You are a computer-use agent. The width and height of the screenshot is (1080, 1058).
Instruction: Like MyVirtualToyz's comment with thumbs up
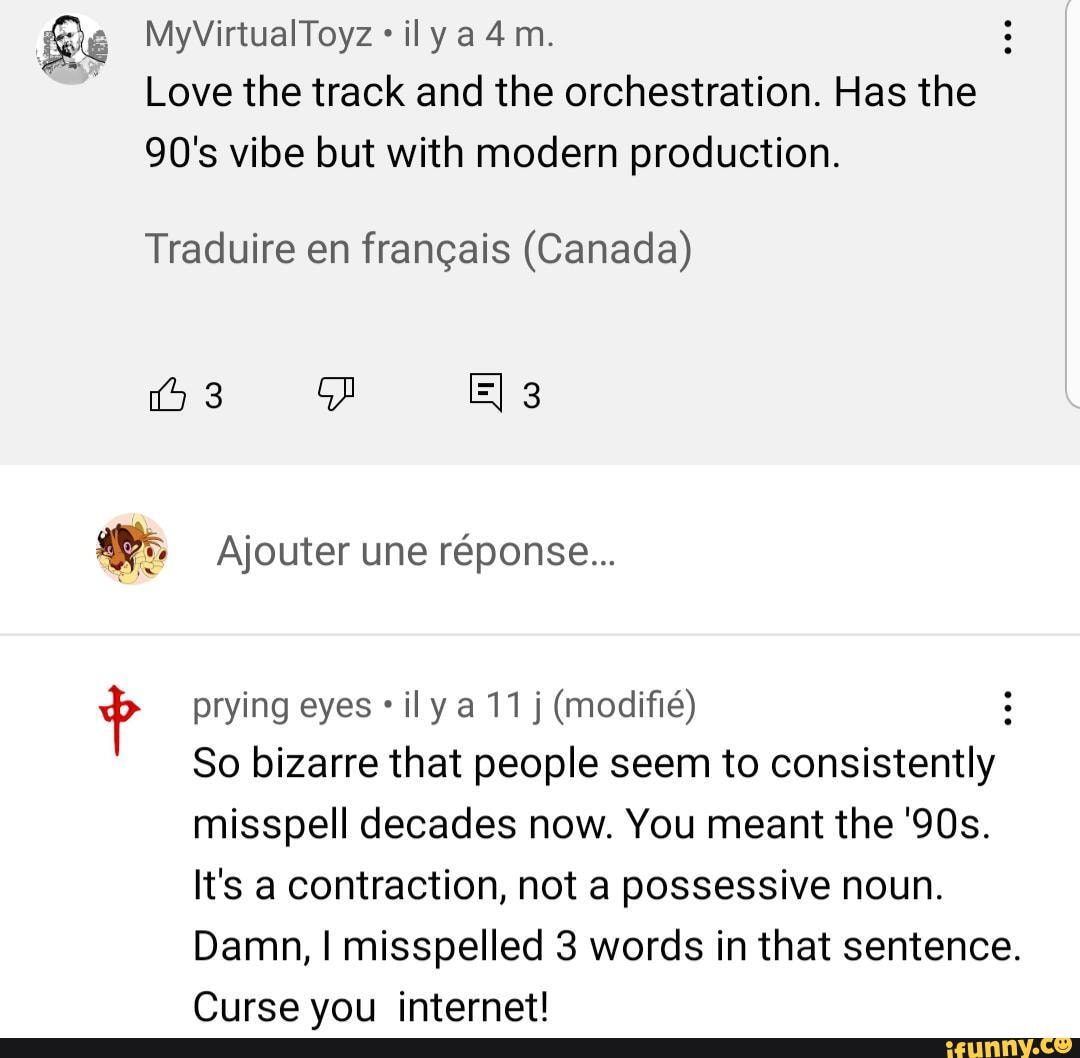pyautogui.click(x=167, y=396)
